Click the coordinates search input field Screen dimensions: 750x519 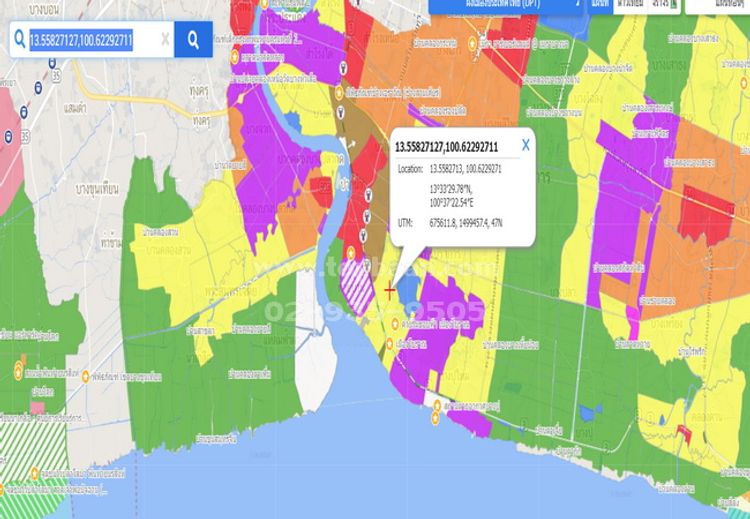coord(92,40)
